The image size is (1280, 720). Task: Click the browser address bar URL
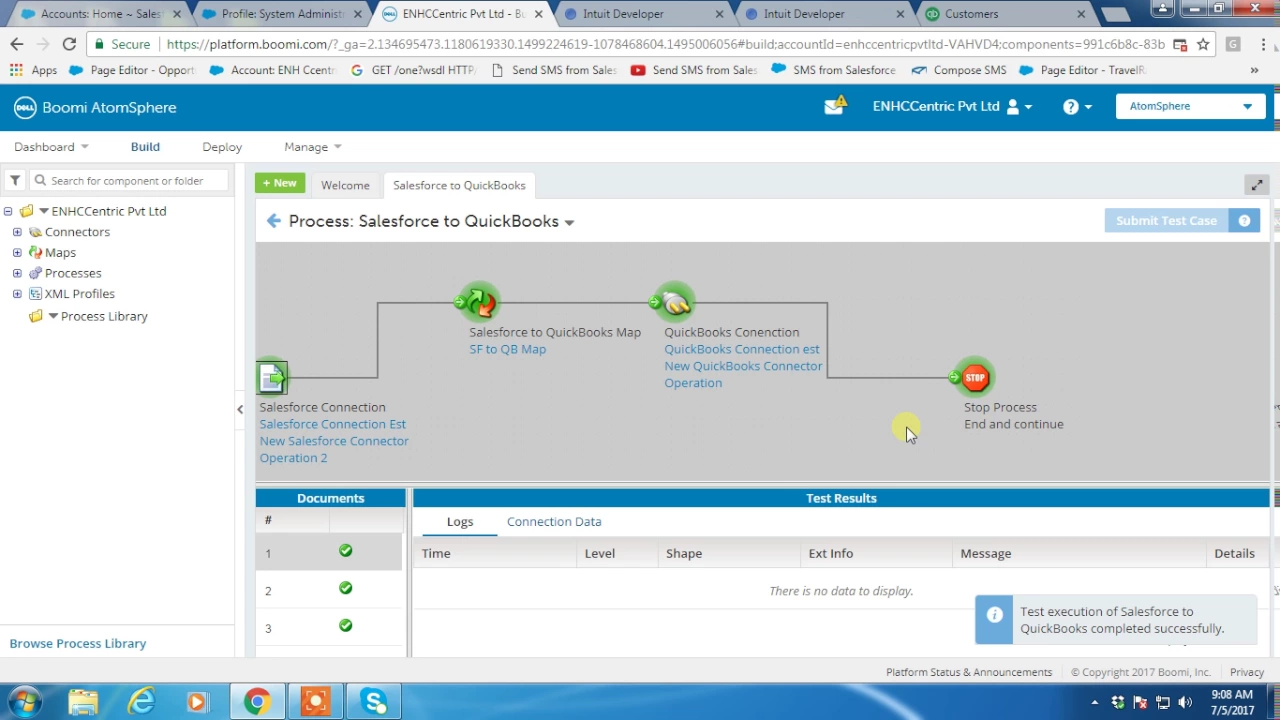(665, 44)
